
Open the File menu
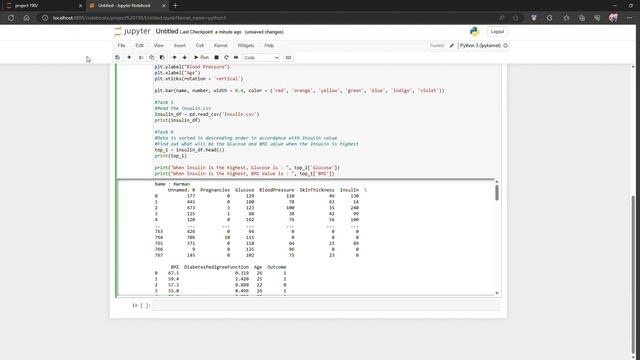[122, 46]
